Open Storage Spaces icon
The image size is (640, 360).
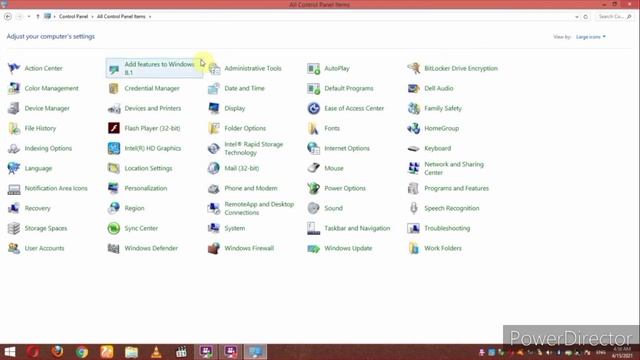[13, 228]
